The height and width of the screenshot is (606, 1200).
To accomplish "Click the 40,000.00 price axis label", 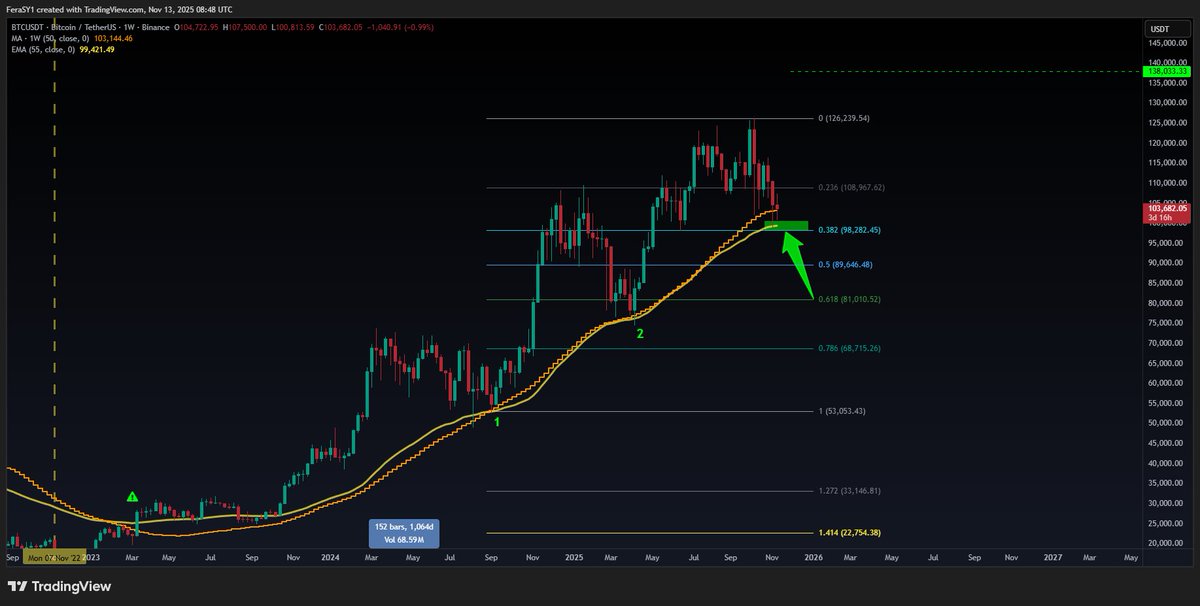I will 1166,463.
